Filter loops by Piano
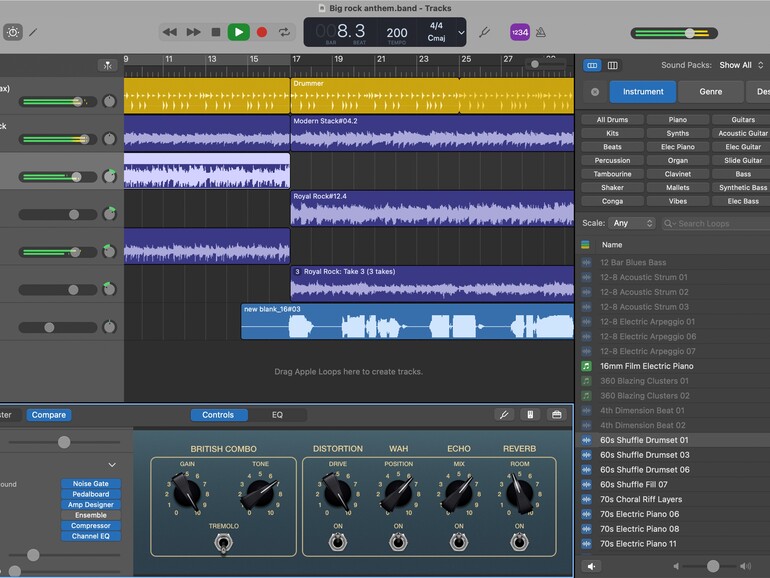The image size is (770, 578). coord(678,120)
